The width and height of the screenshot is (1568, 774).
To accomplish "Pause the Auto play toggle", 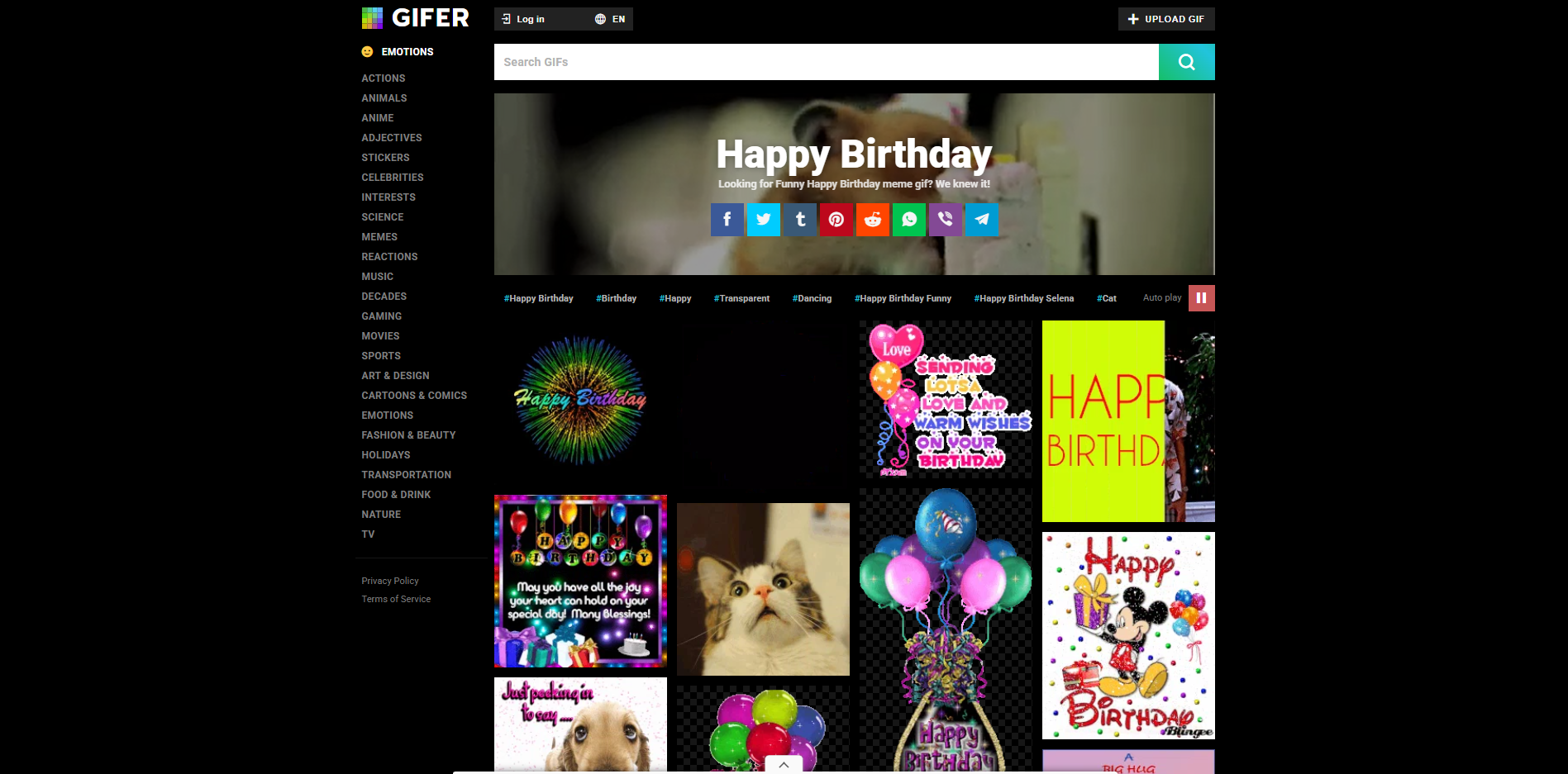I will point(1201,297).
